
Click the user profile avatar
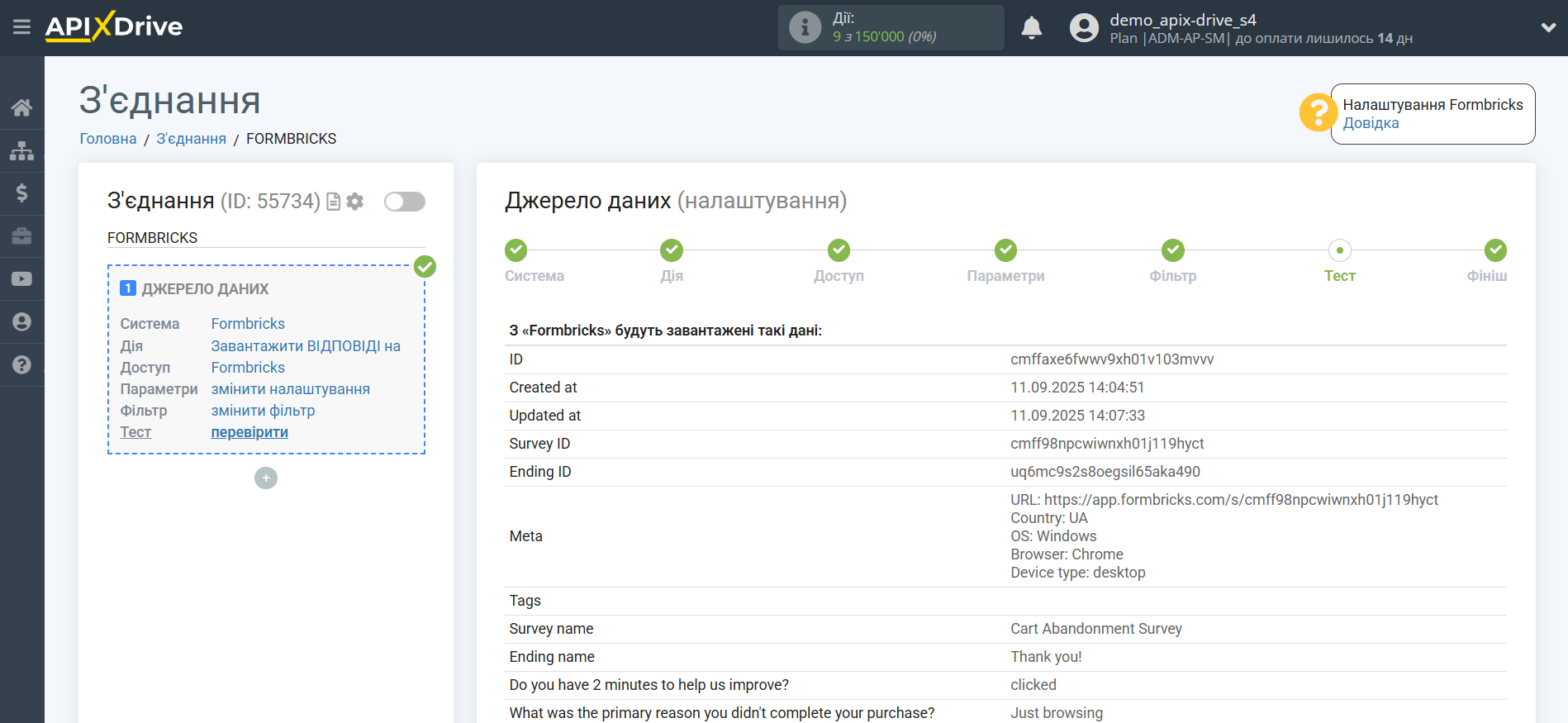tap(1084, 28)
